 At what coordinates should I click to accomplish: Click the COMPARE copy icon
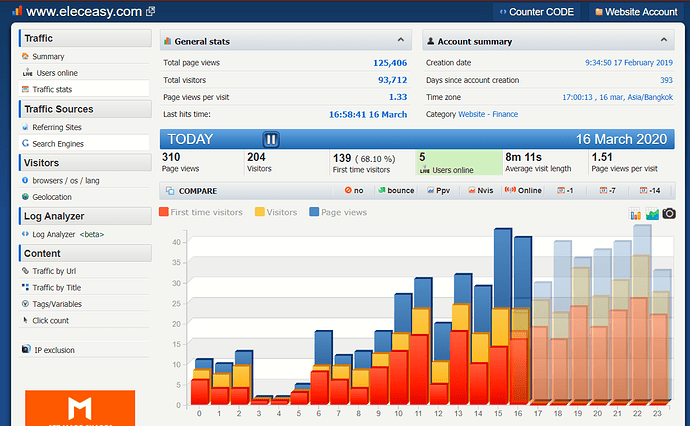(x=170, y=191)
